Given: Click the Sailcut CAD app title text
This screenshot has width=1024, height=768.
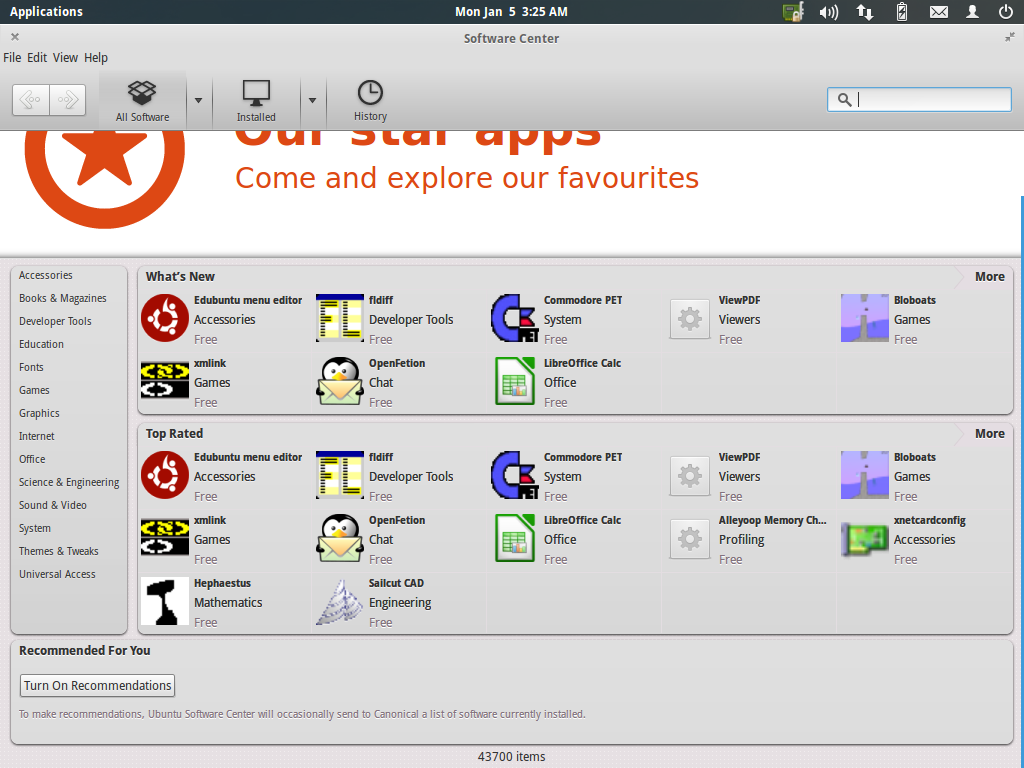Looking at the screenshot, I should coord(396,583).
